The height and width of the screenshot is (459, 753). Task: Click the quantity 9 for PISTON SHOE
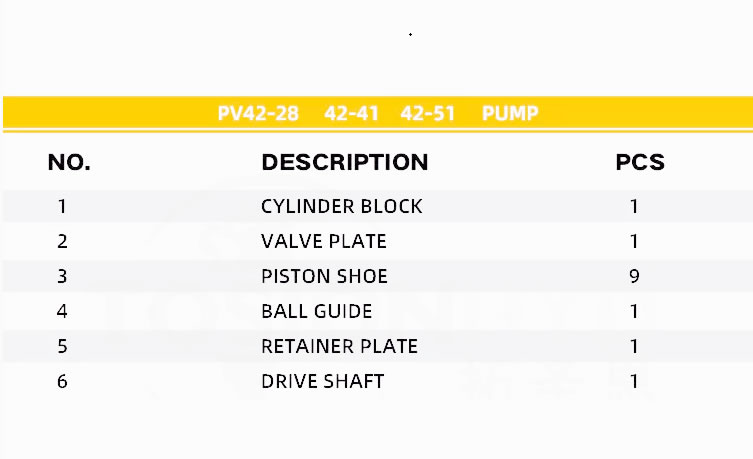click(x=634, y=277)
